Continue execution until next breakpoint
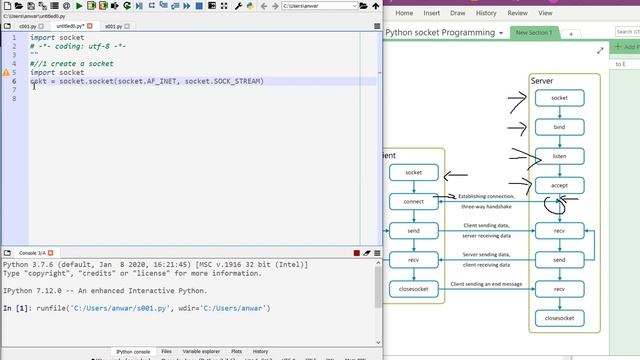Screen dimensions: 640x360 (187, 6)
